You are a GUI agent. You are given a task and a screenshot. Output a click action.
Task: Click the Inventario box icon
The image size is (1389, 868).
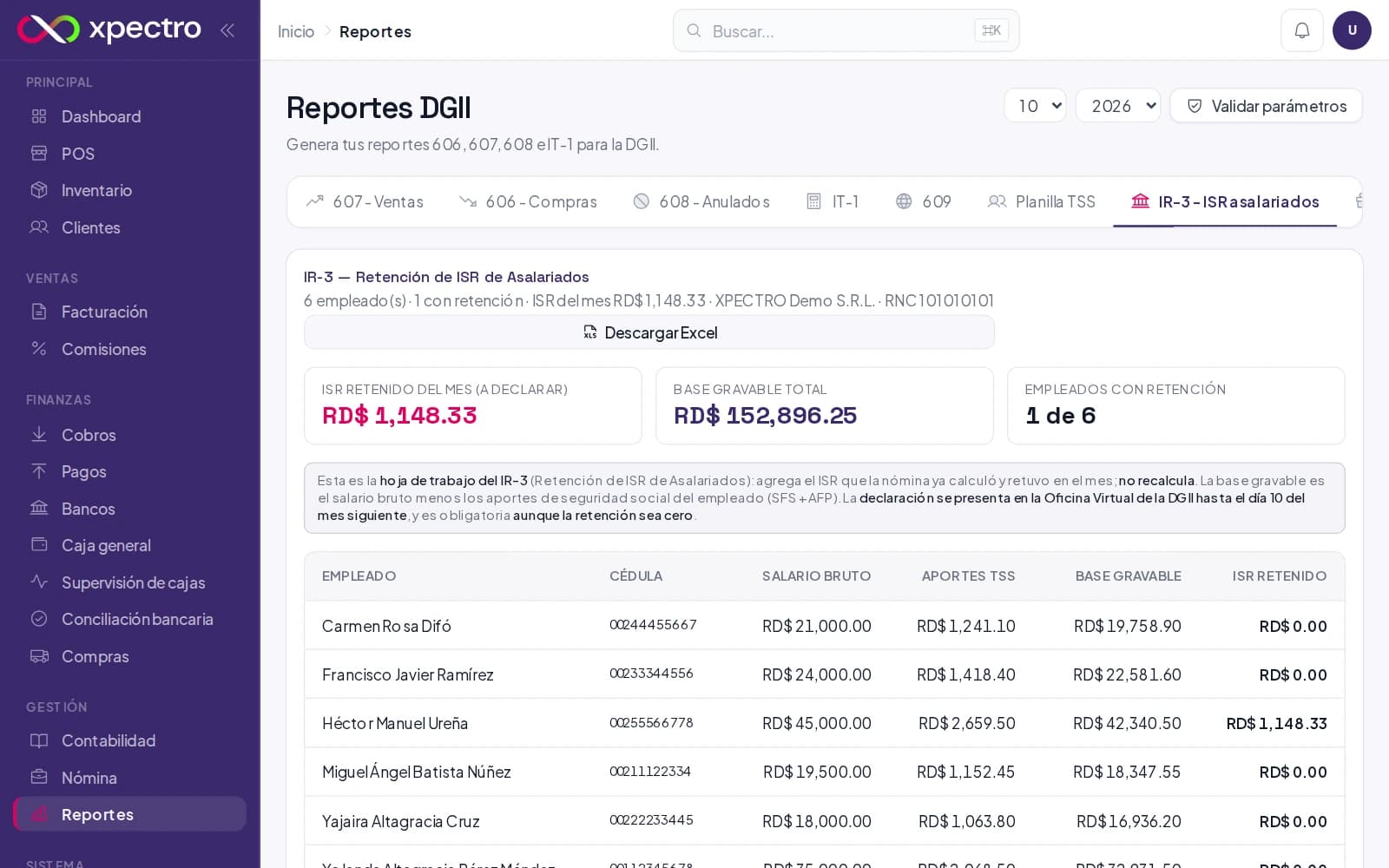coord(39,190)
